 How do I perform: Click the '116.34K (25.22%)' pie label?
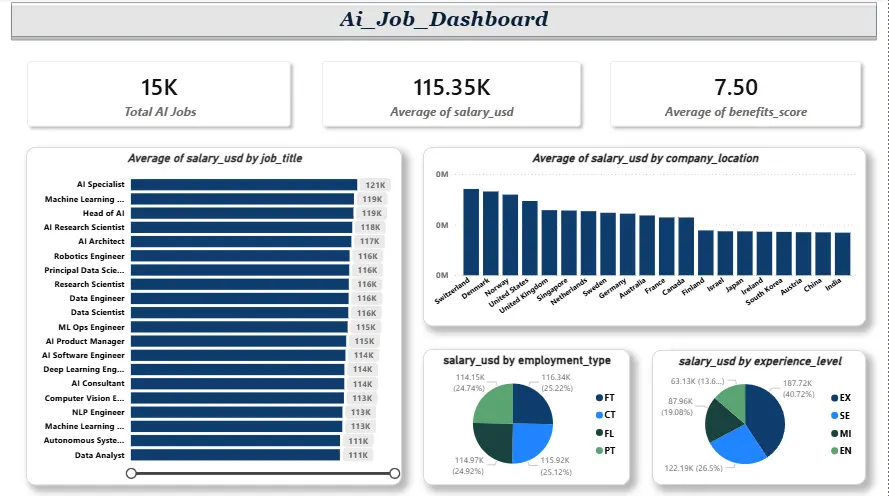pos(556,383)
